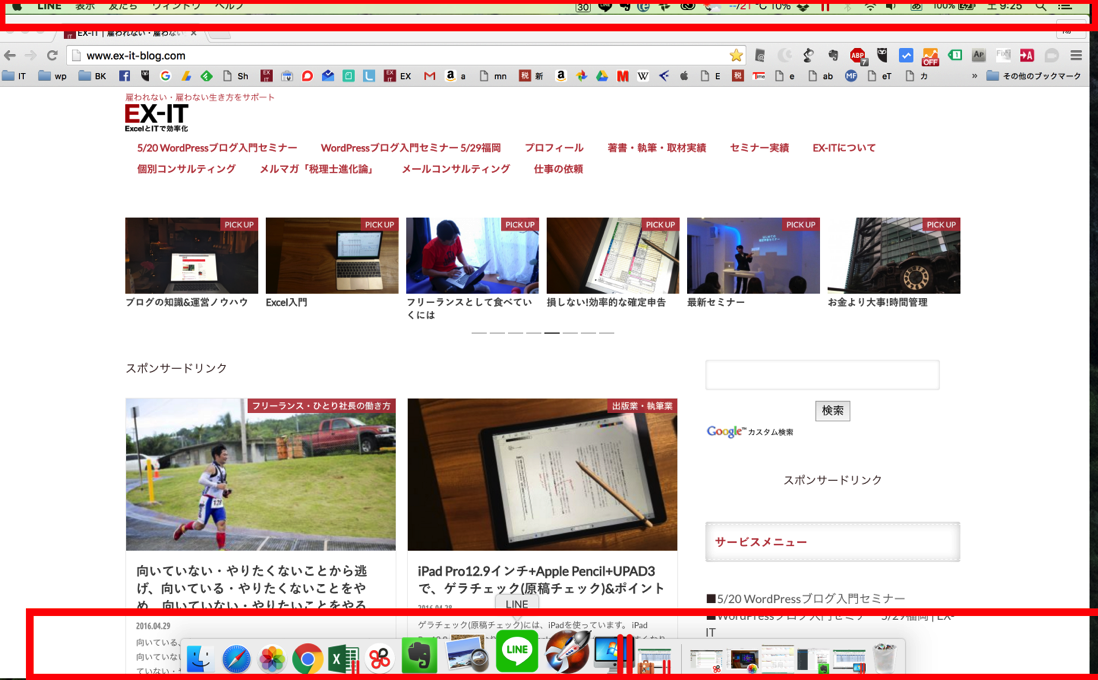
Task: Show hidden bookmarks with the » chevron
Action: 974,76
